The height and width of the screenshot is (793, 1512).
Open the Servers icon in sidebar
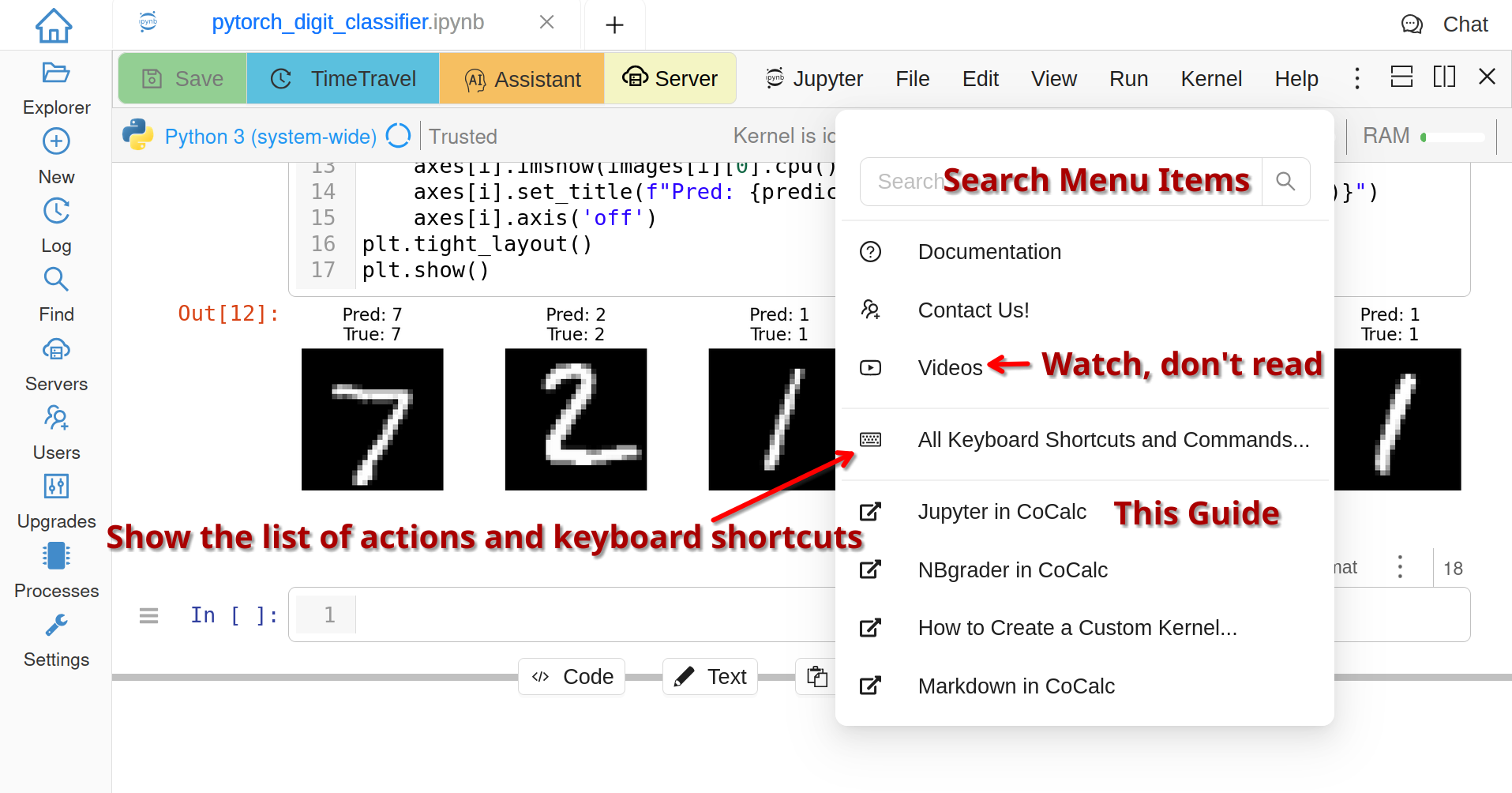(56, 349)
